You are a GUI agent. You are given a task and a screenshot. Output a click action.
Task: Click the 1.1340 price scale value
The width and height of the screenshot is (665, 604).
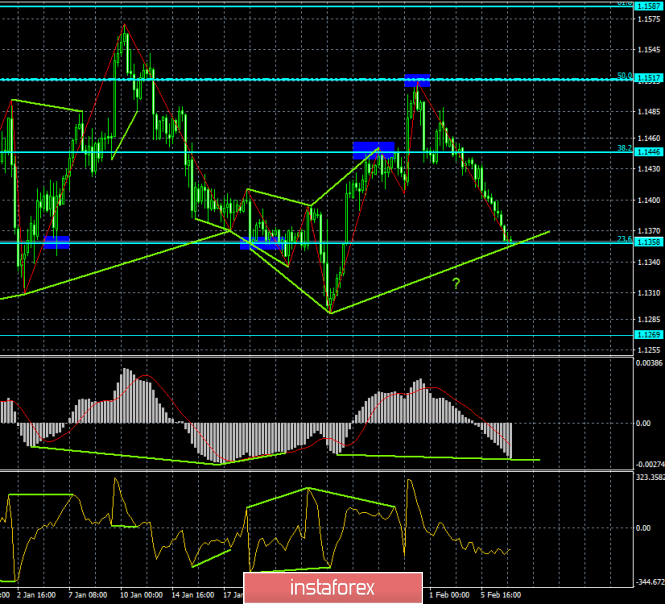(x=649, y=262)
